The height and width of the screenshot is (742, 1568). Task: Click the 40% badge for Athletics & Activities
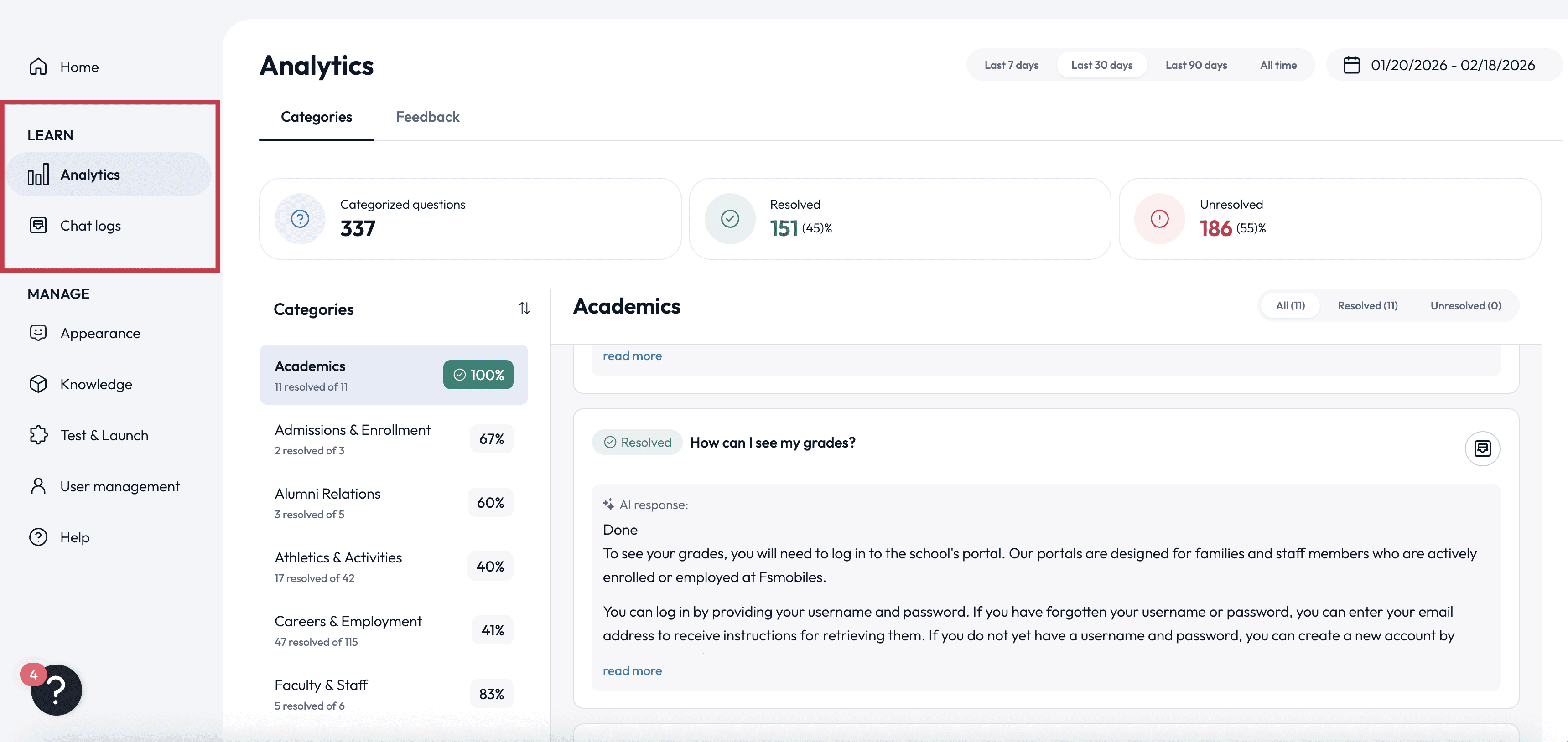[490, 566]
